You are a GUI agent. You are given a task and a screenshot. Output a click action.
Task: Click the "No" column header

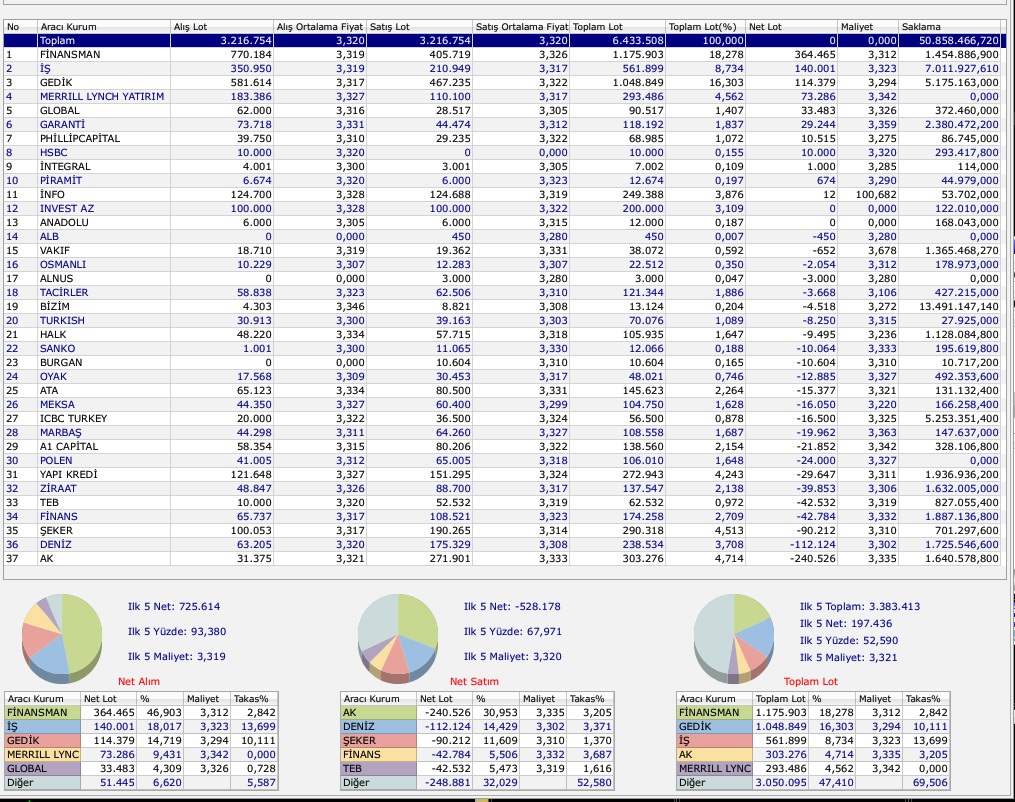[20, 27]
